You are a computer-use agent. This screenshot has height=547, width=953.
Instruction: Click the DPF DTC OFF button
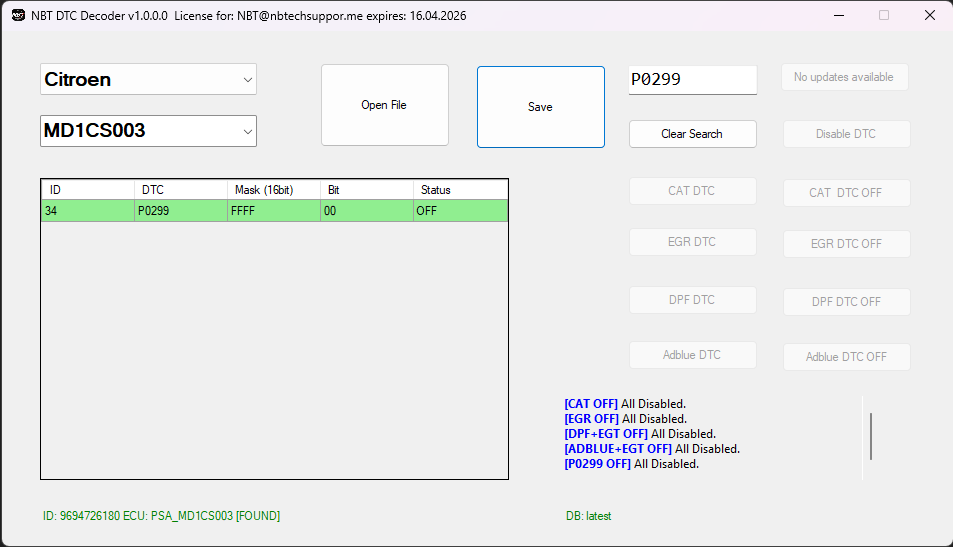(x=847, y=301)
